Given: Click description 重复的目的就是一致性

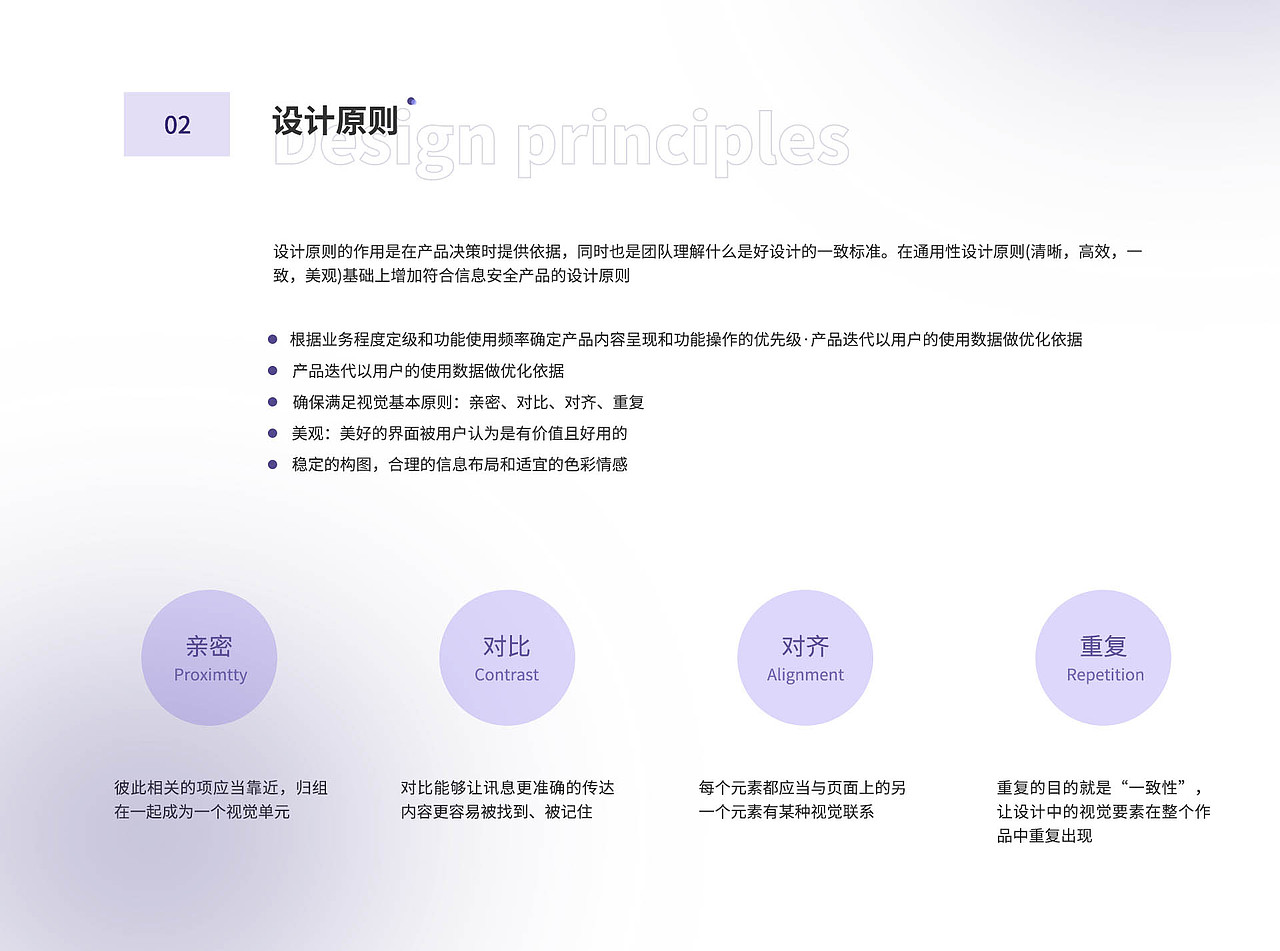Looking at the screenshot, I should point(1103,812).
